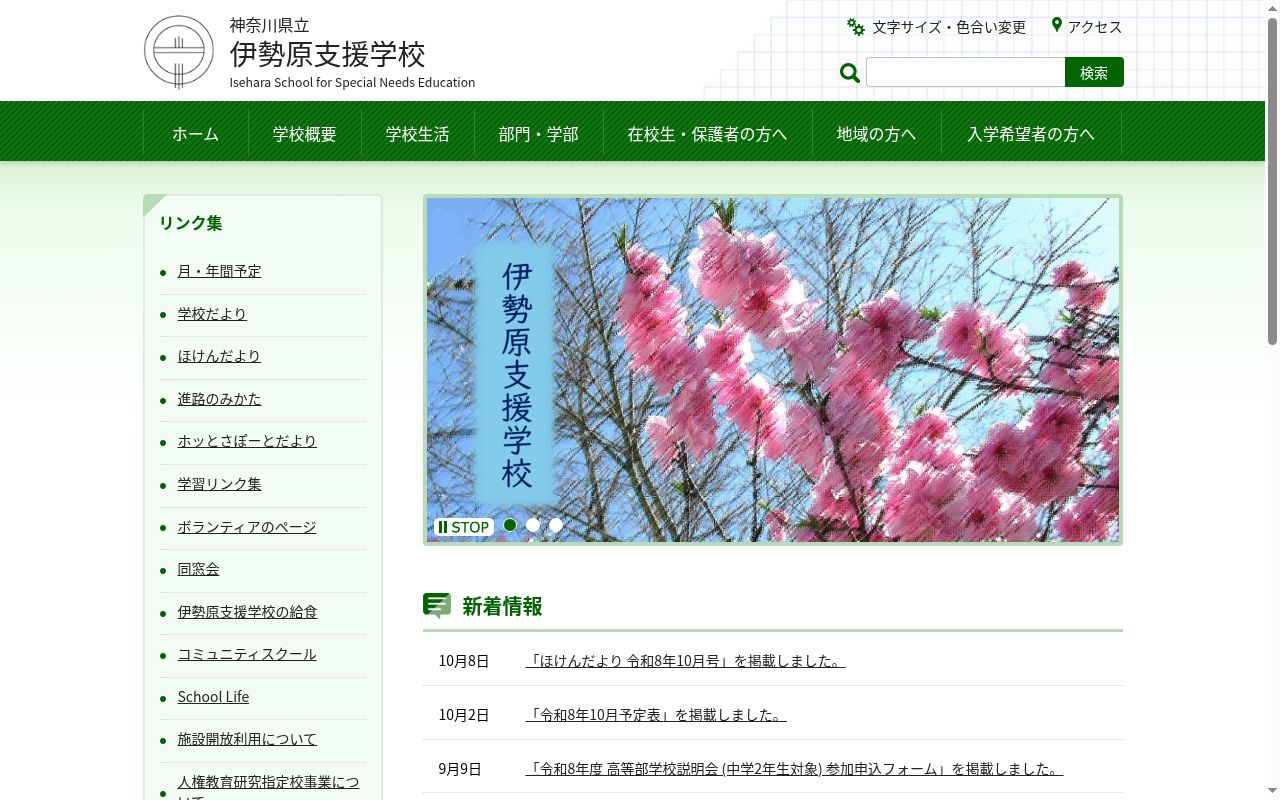This screenshot has height=800, width=1280.
Task: Open コミュニティスクール sidebar link
Action: pyautogui.click(x=247, y=654)
